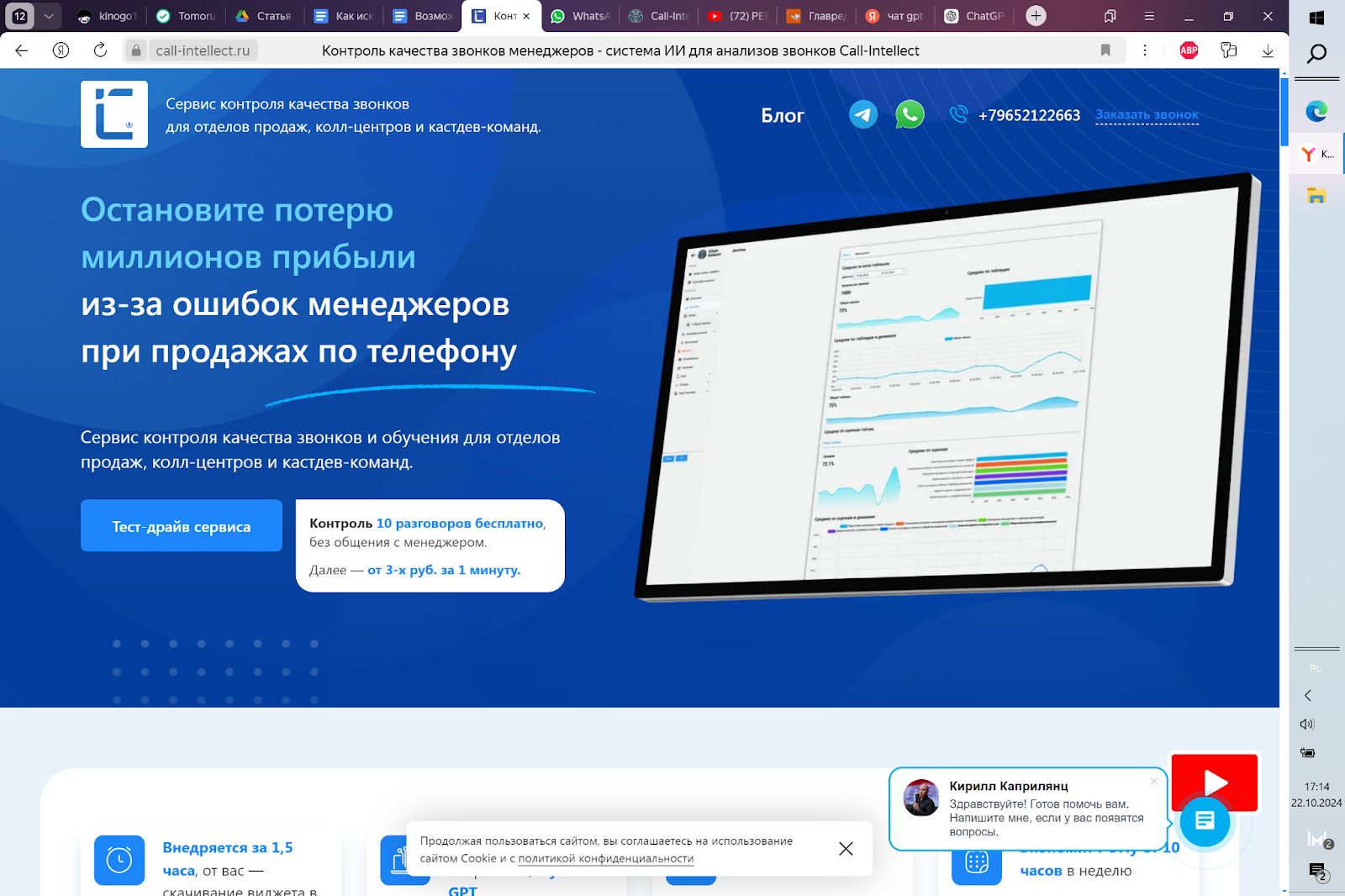Expand hidden system tray icons

pyautogui.click(x=1308, y=695)
